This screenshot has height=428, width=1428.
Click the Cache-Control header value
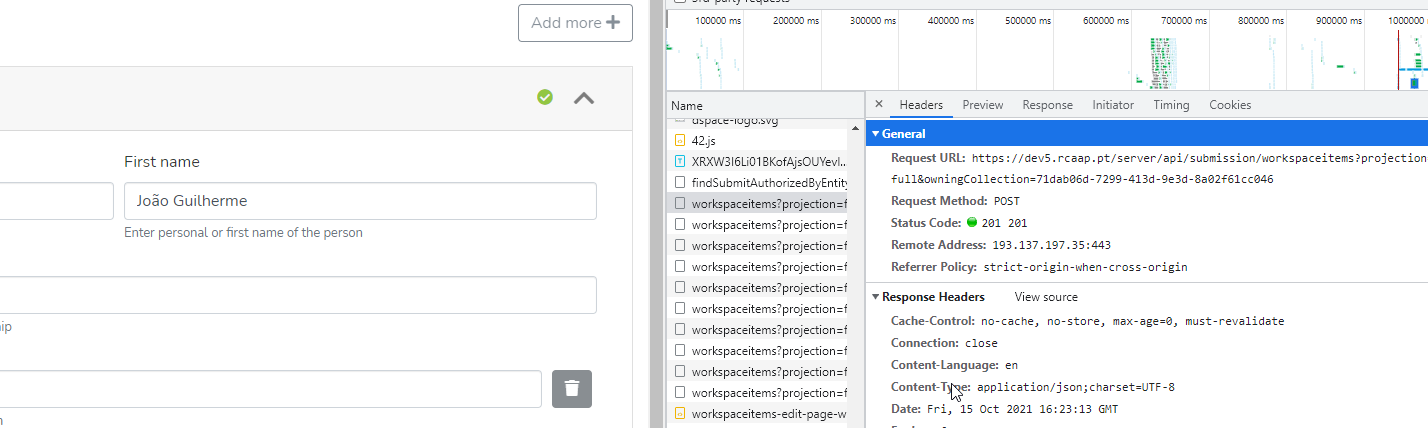[1132, 321]
